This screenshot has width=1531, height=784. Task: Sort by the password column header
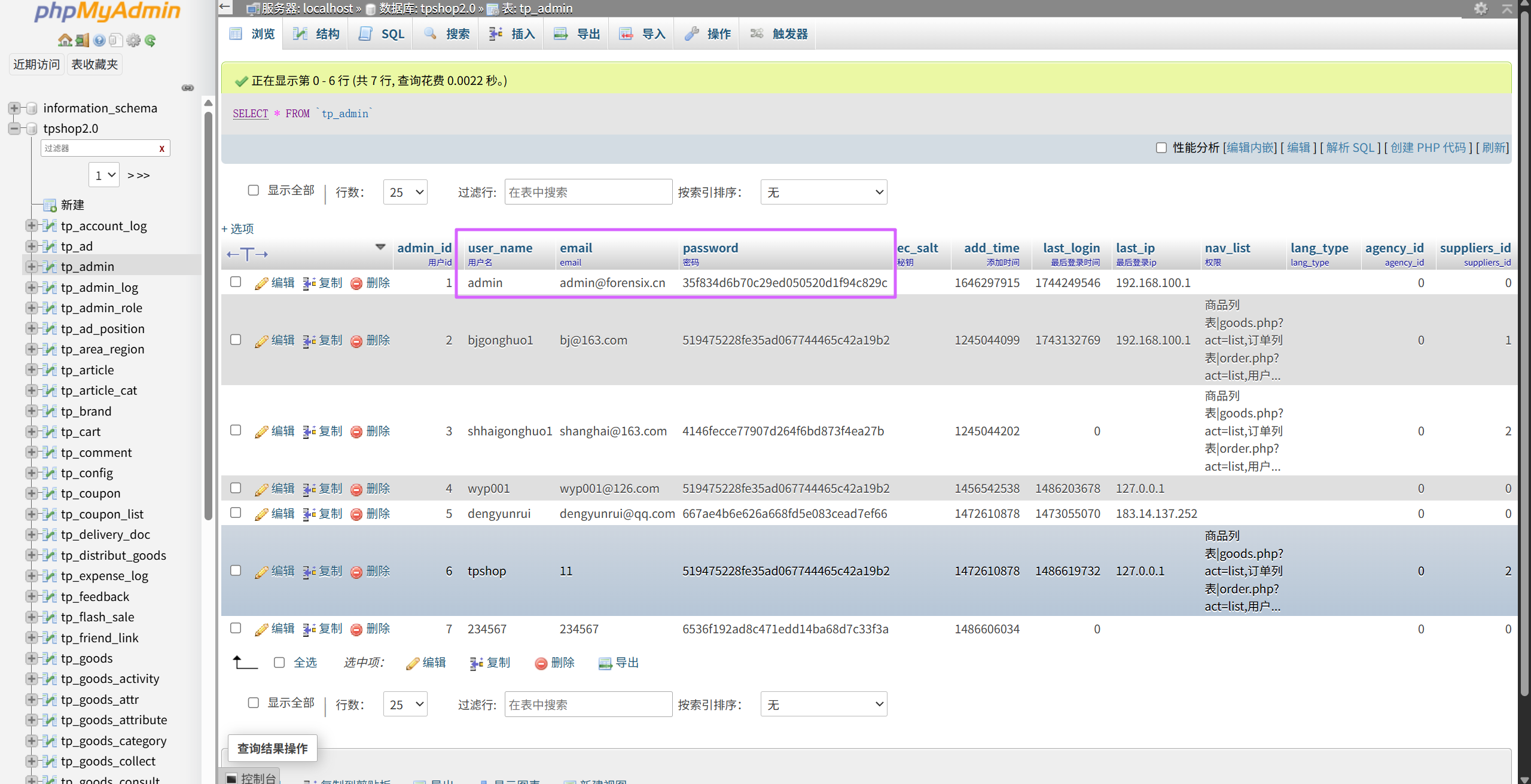point(710,248)
